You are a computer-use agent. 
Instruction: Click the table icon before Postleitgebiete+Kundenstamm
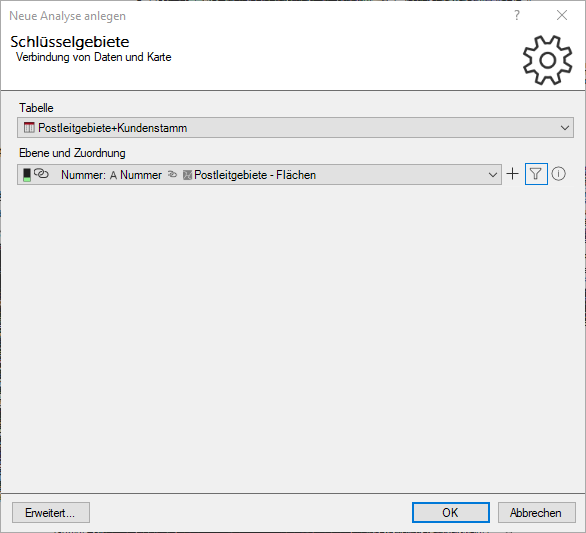tap(29, 127)
